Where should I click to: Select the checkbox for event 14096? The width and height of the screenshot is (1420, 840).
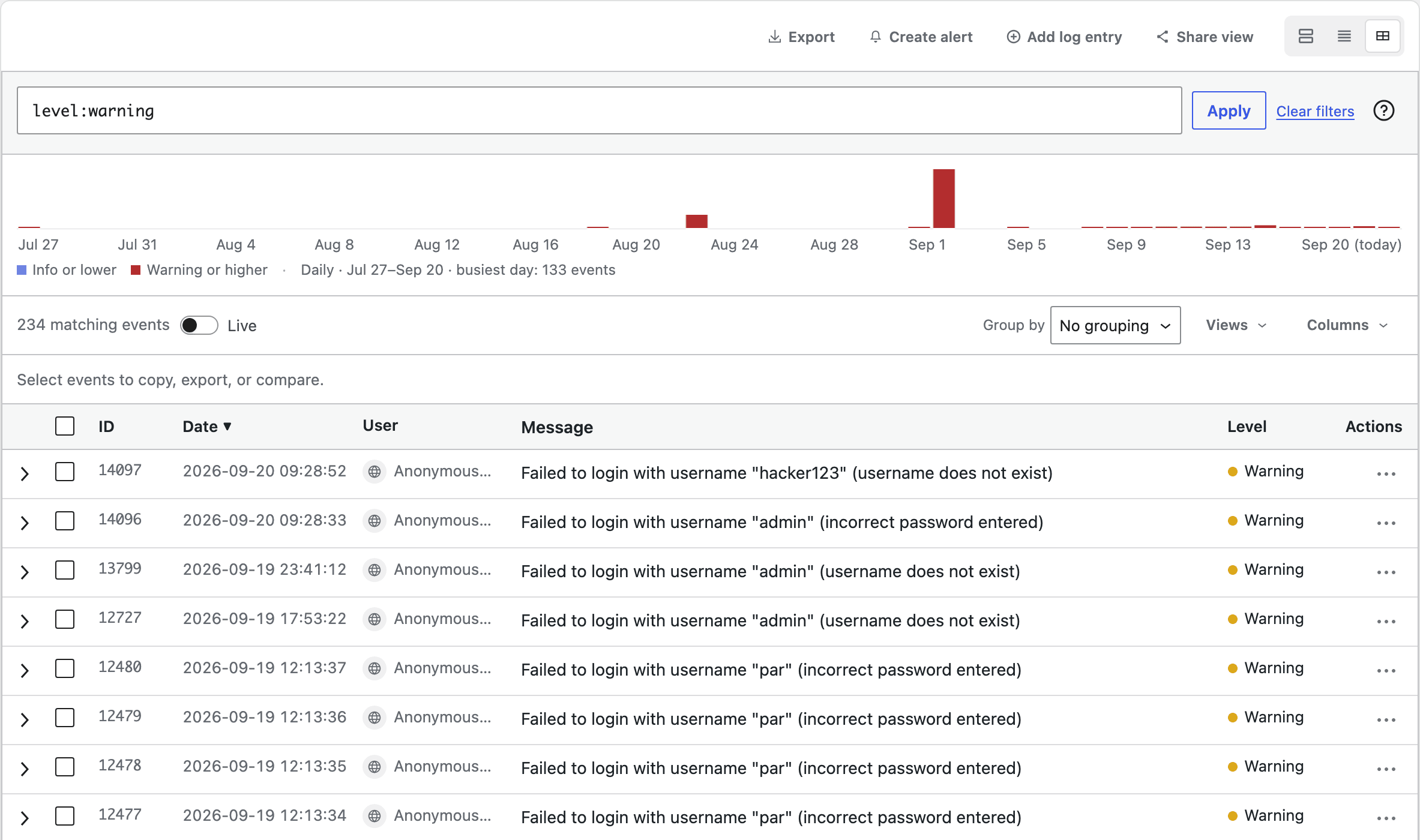tap(65, 521)
